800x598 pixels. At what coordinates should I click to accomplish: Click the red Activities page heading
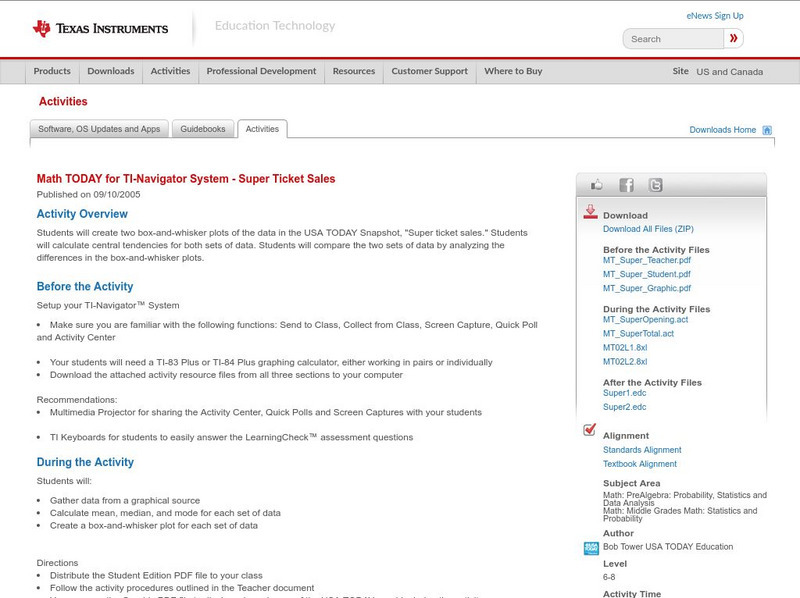[x=63, y=102]
